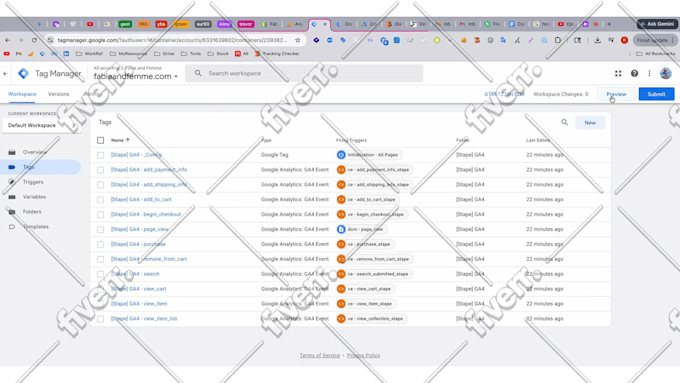The image size is (680, 383).
Task: Click the Tag Manager logo icon
Action: coord(23,73)
